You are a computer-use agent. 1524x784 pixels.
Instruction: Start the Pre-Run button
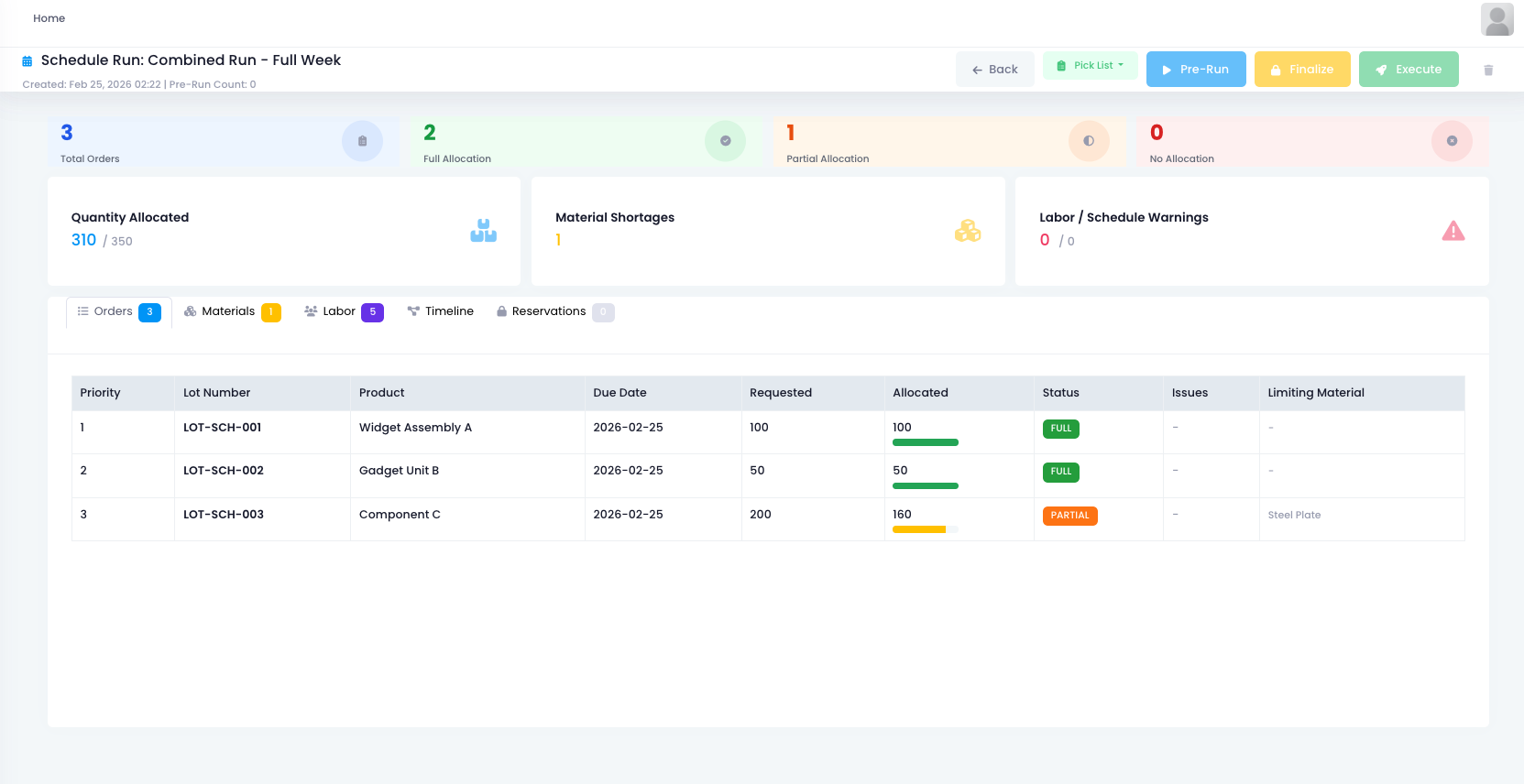(1196, 70)
